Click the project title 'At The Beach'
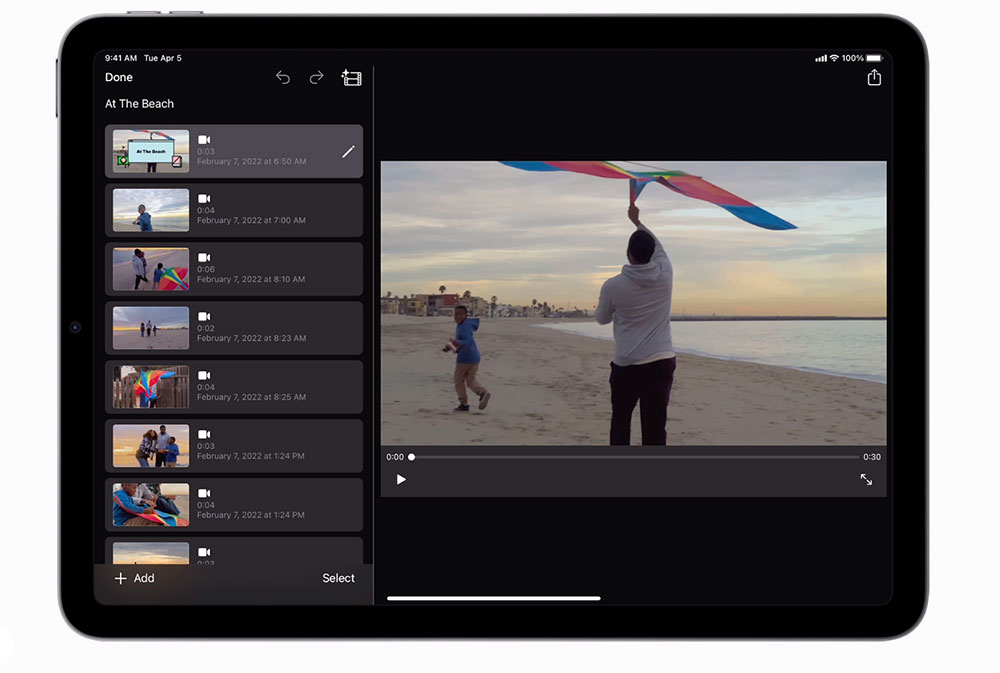 [x=139, y=103]
